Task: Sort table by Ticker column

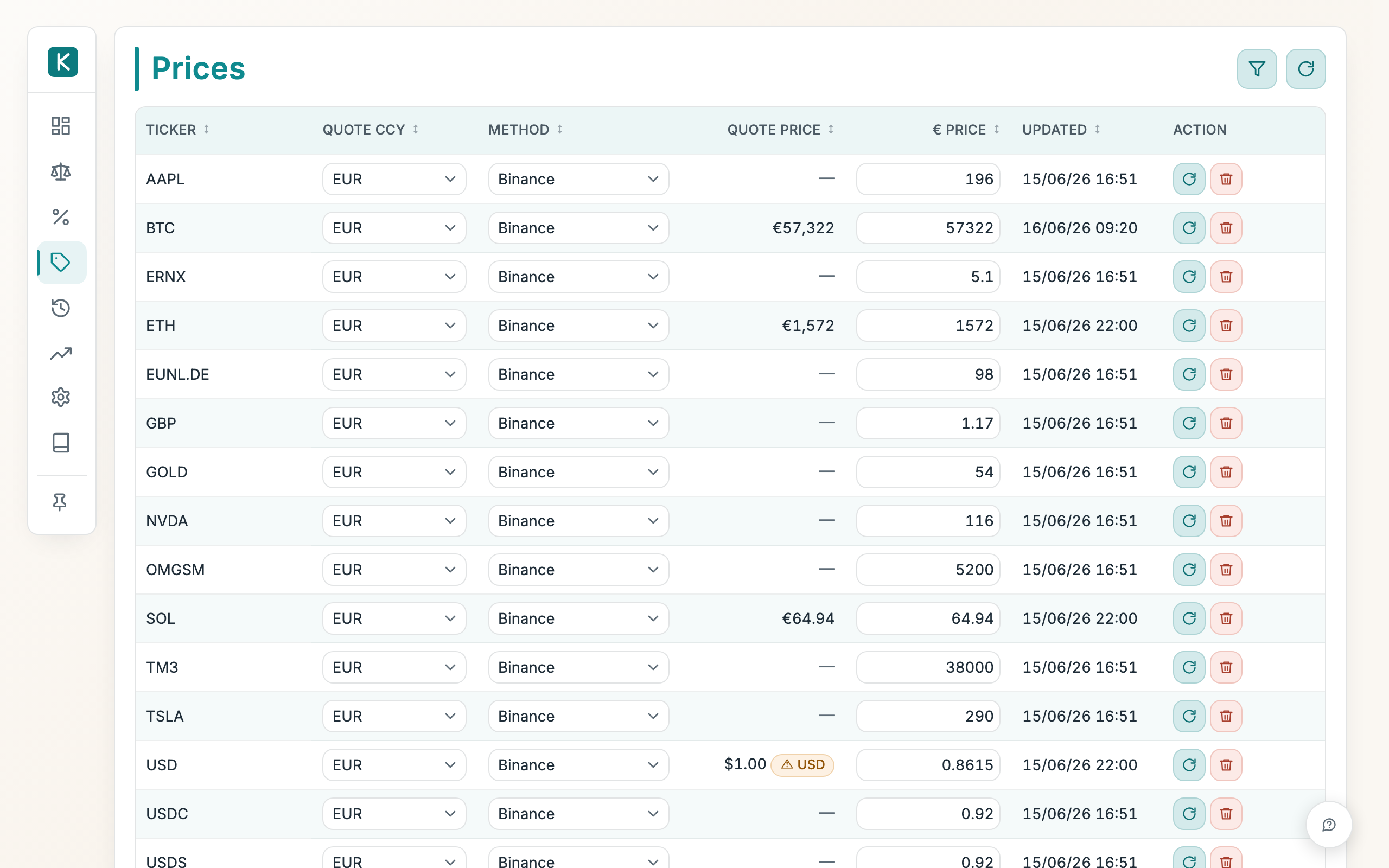Action: [x=178, y=130]
